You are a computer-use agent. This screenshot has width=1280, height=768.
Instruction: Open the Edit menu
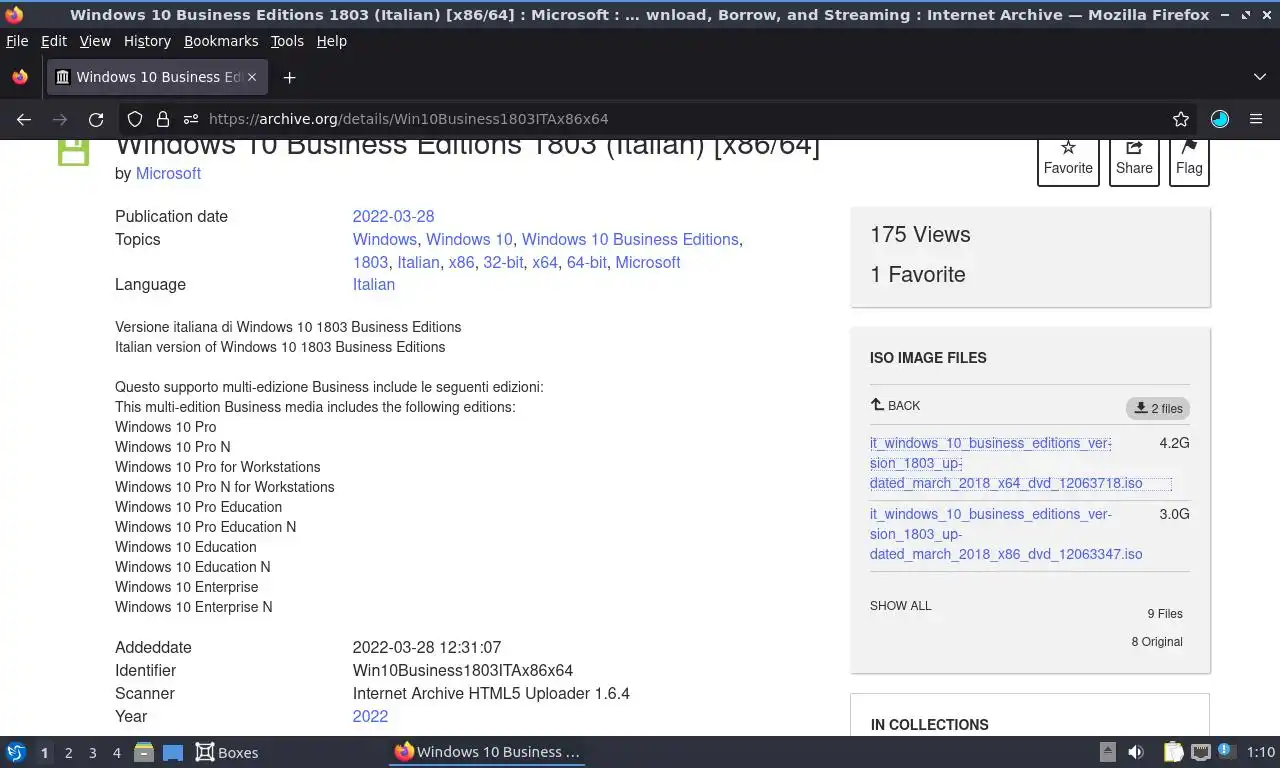coord(54,41)
